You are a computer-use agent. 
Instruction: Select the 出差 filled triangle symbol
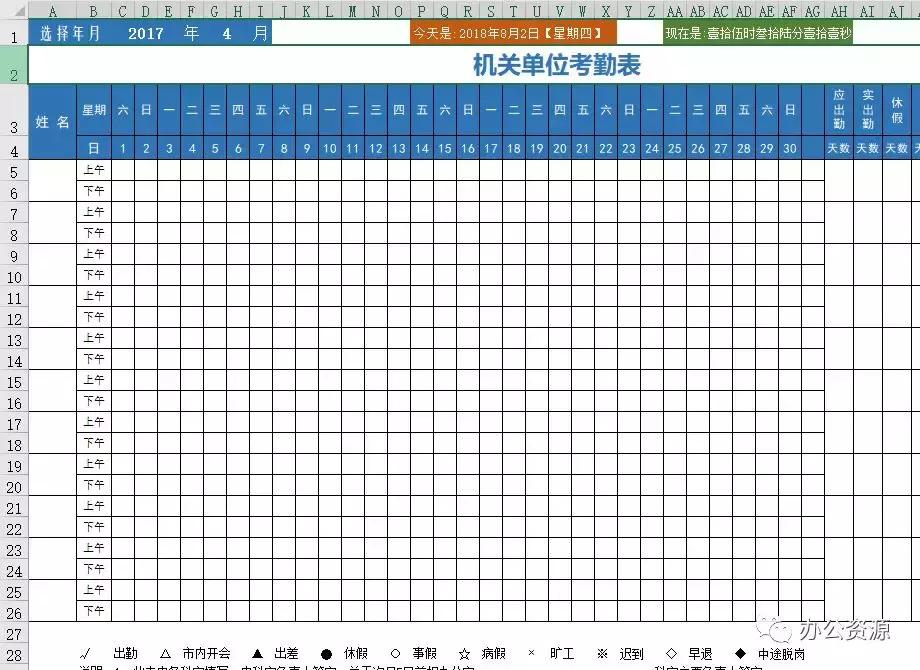256,654
